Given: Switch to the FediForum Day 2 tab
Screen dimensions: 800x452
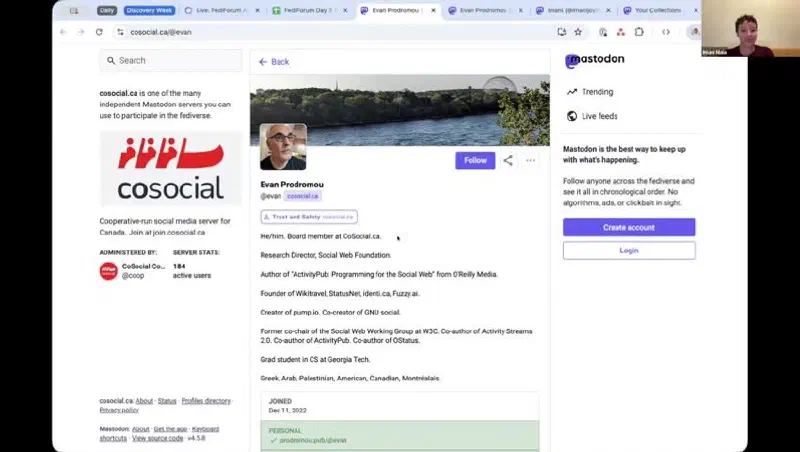Looking at the screenshot, I should pos(310,10).
